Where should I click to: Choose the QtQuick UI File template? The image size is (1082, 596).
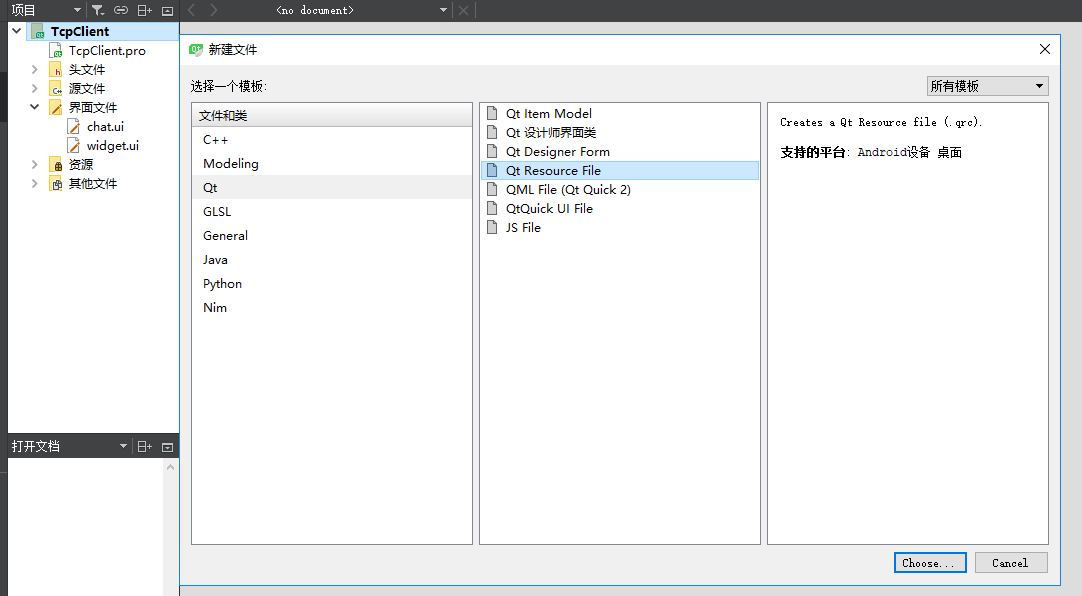pos(620,208)
